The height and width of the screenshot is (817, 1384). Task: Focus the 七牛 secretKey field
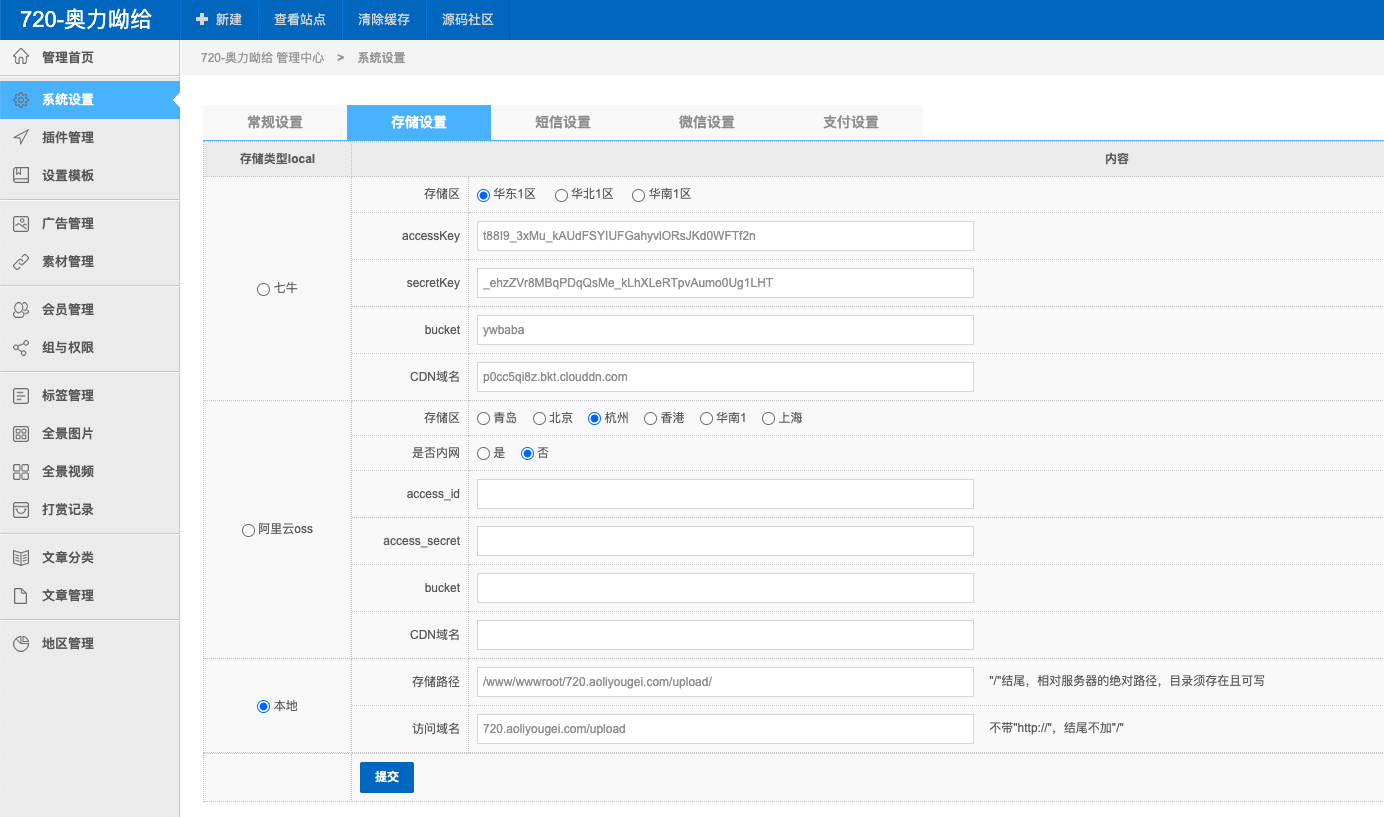(725, 283)
